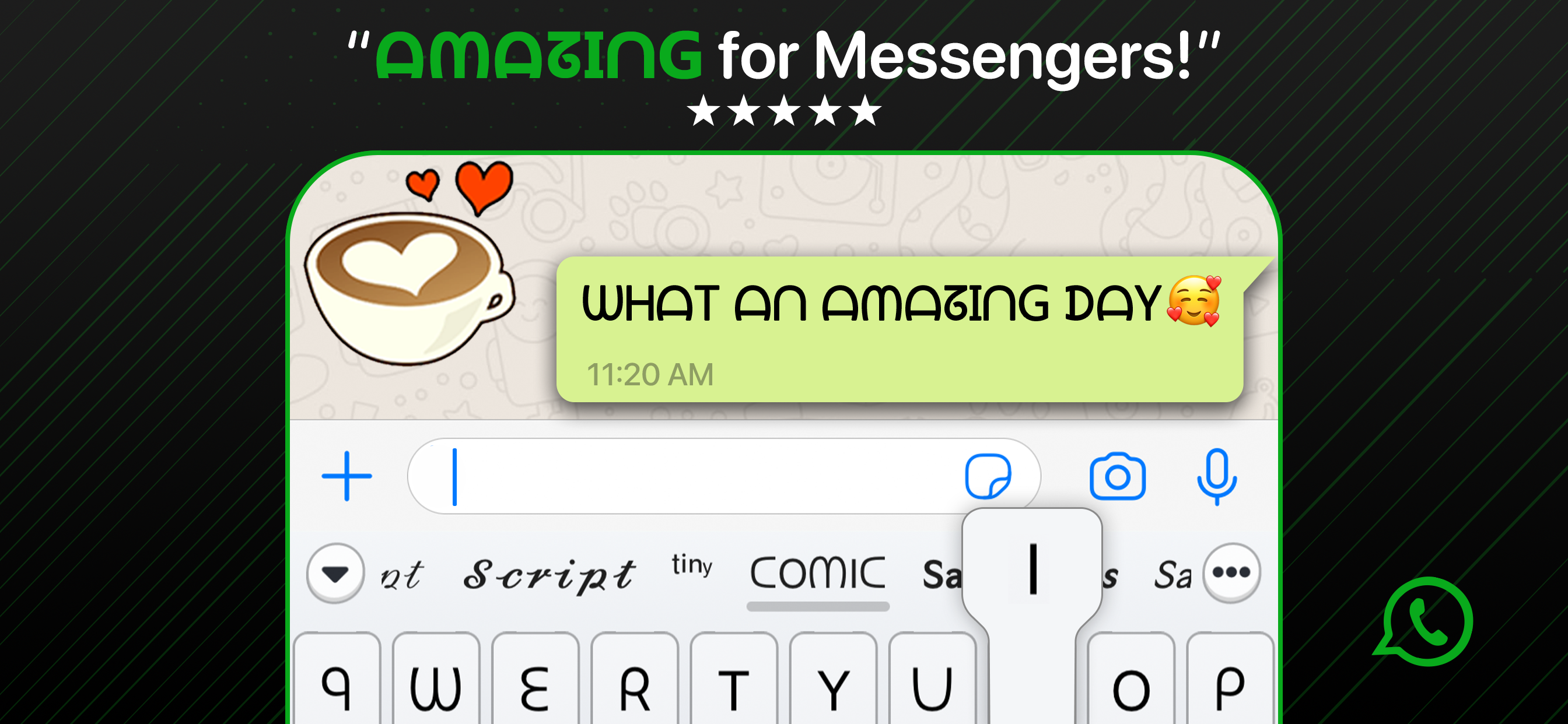Tap the O key on keyboard
The image size is (1568, 724).
point(1131,679)
